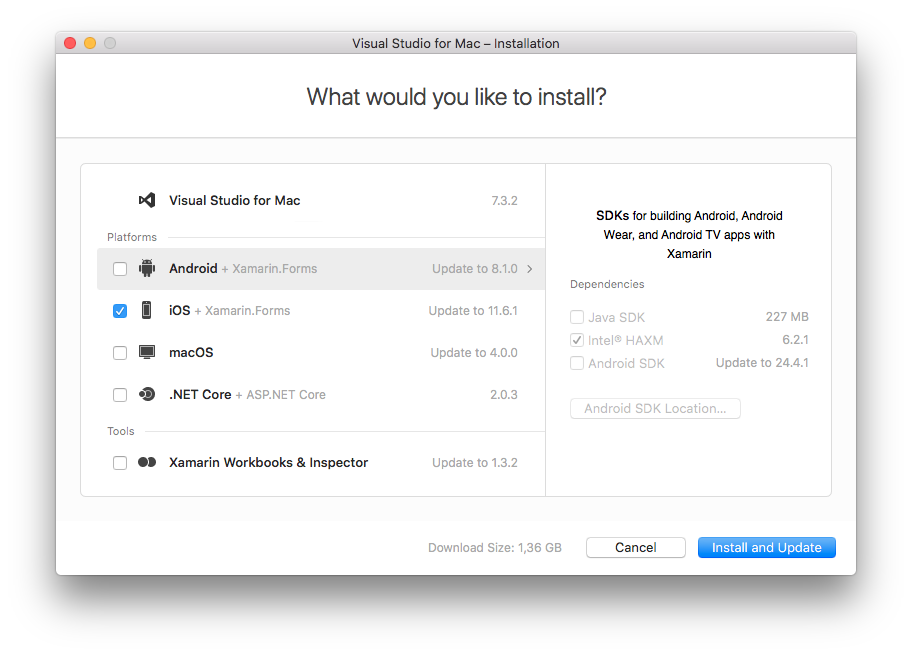Toggle the Android SDK dependency checkbox
The width and height of the screenshot is (912, 655).
click(x=577, y=363)
